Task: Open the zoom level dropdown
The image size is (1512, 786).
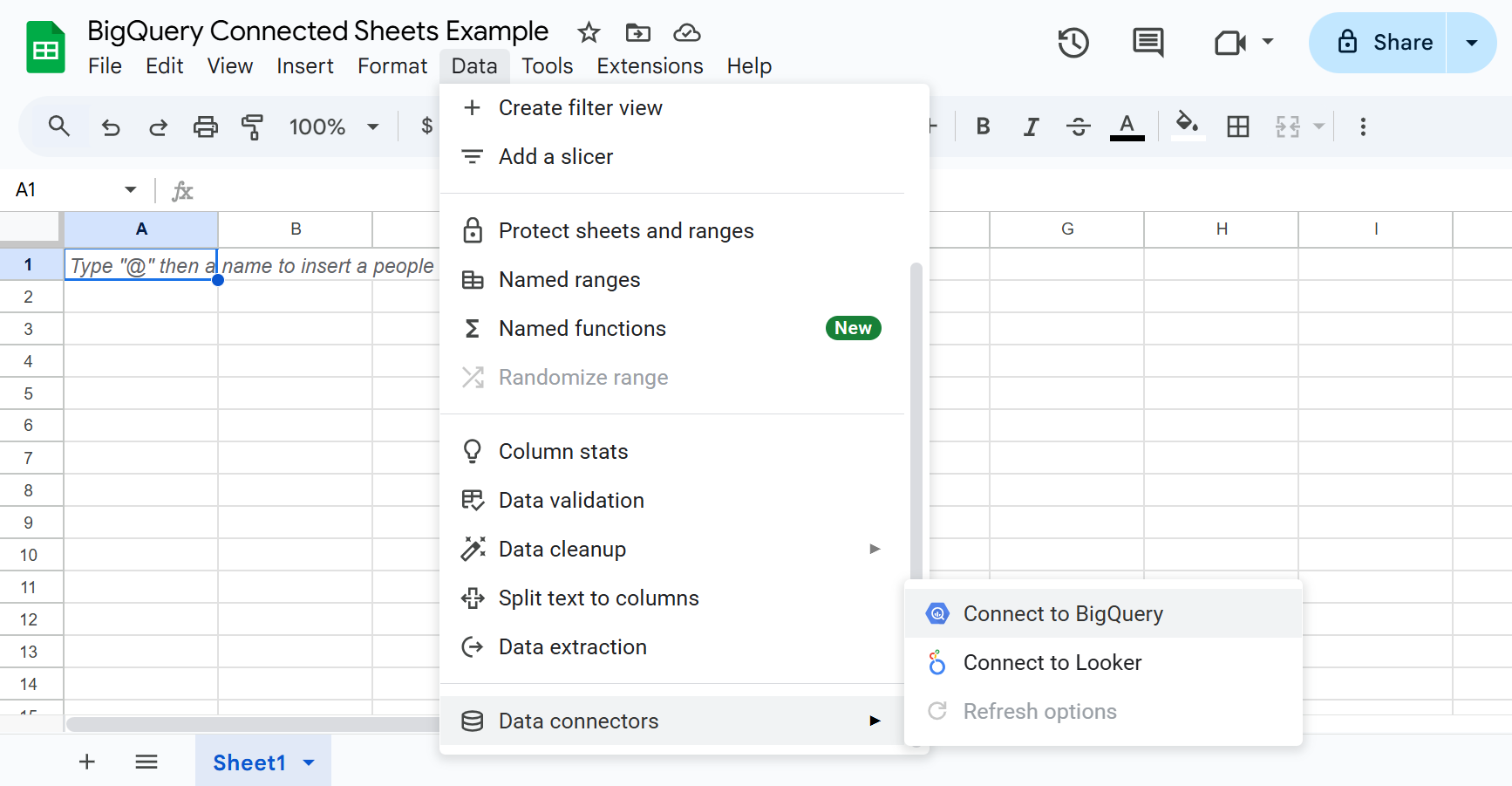Action: coord(334,126)
